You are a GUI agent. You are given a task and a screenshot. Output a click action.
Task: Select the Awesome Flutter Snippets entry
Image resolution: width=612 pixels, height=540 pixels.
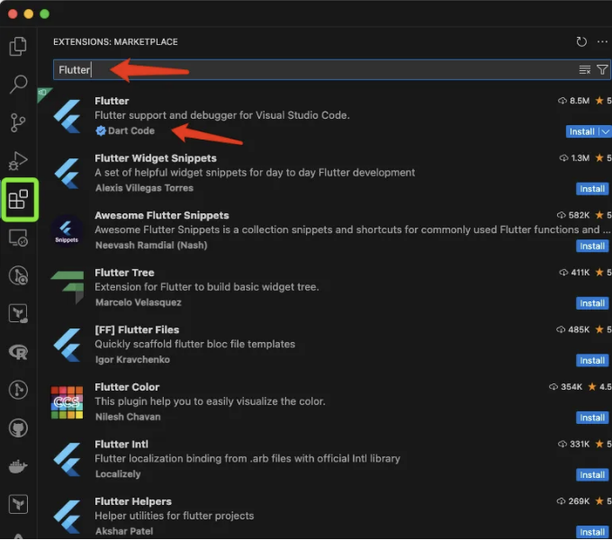point(331,230)
